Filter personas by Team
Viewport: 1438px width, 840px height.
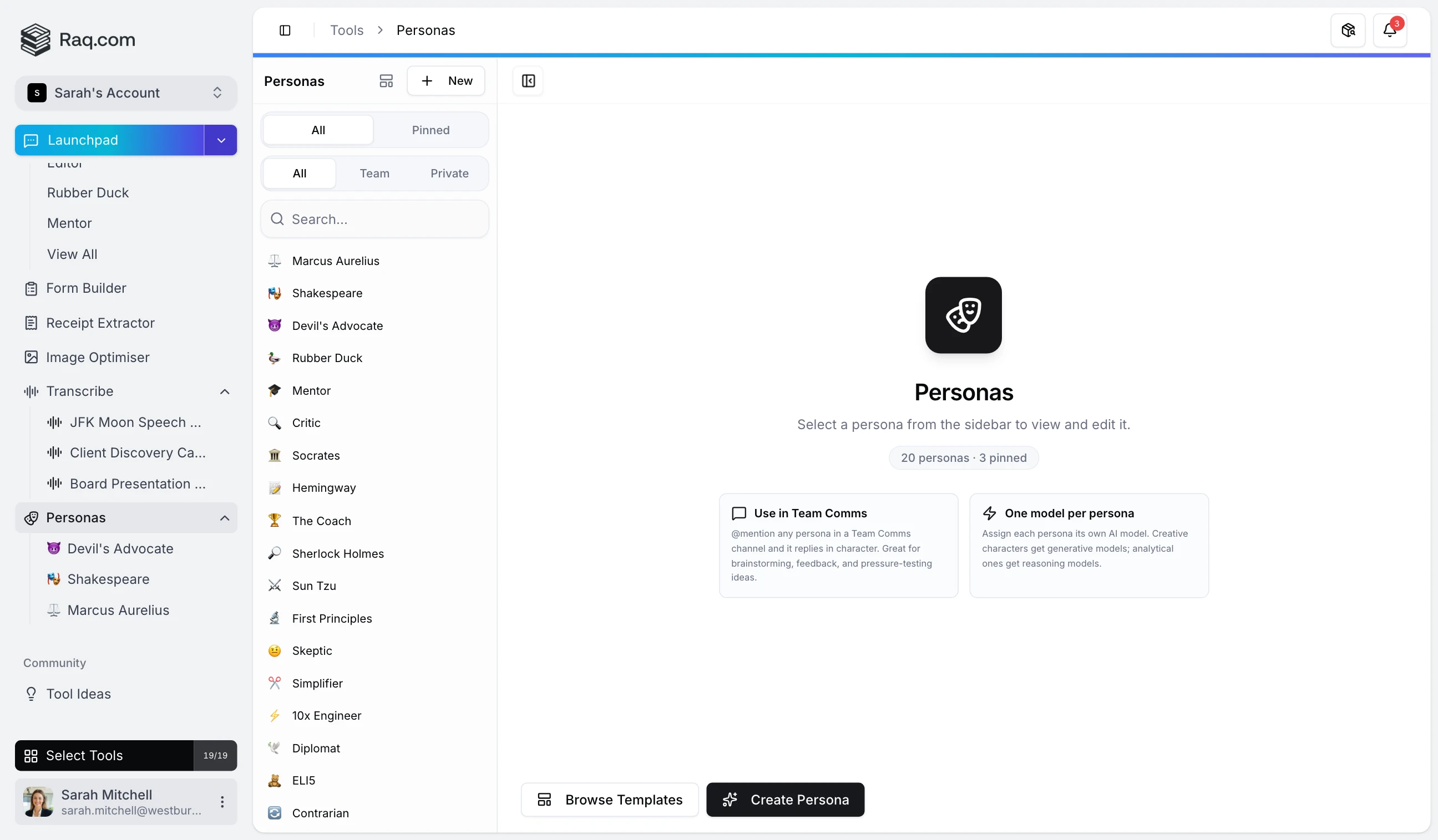click(x=374, y=173)
